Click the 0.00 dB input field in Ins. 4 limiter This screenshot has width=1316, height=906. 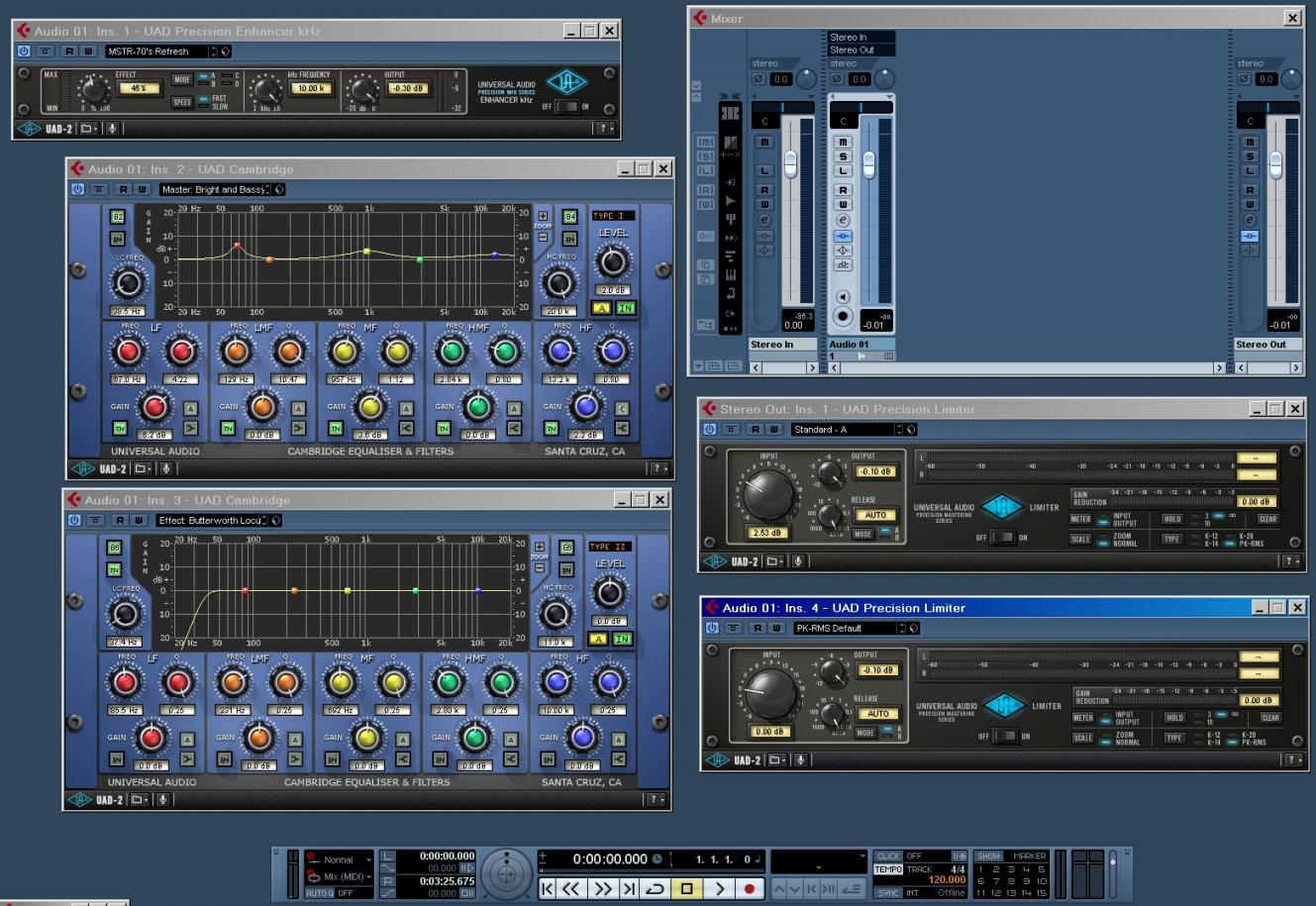[770, 732]
